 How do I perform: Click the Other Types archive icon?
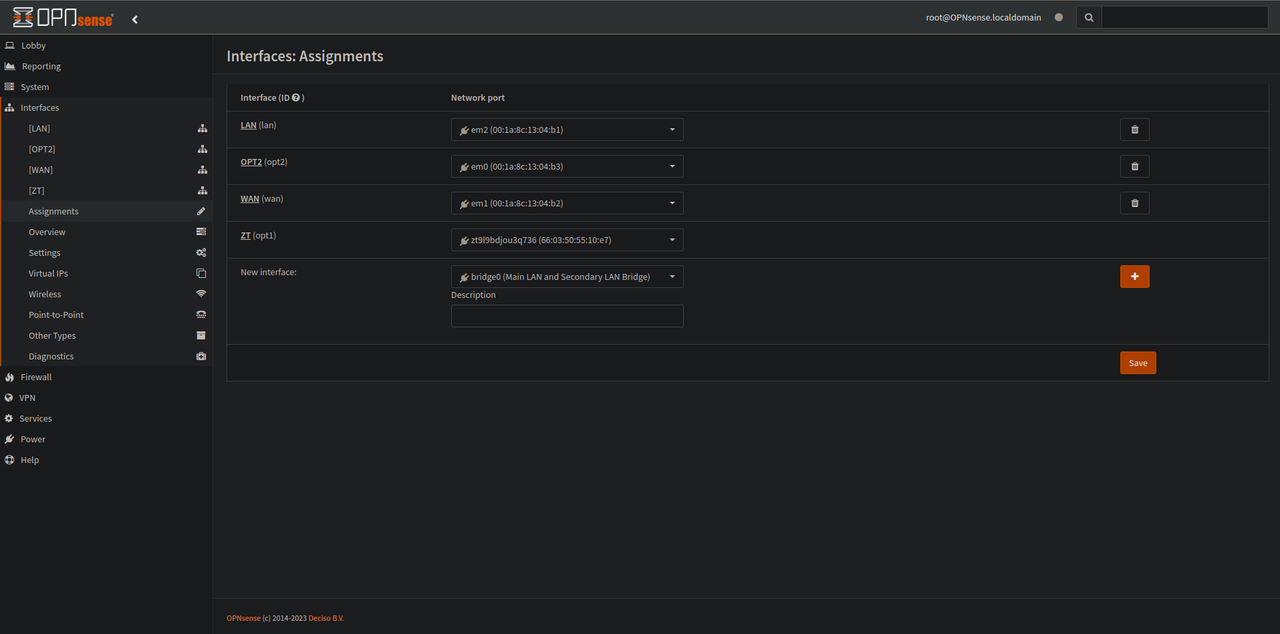[x=202, y=335]
